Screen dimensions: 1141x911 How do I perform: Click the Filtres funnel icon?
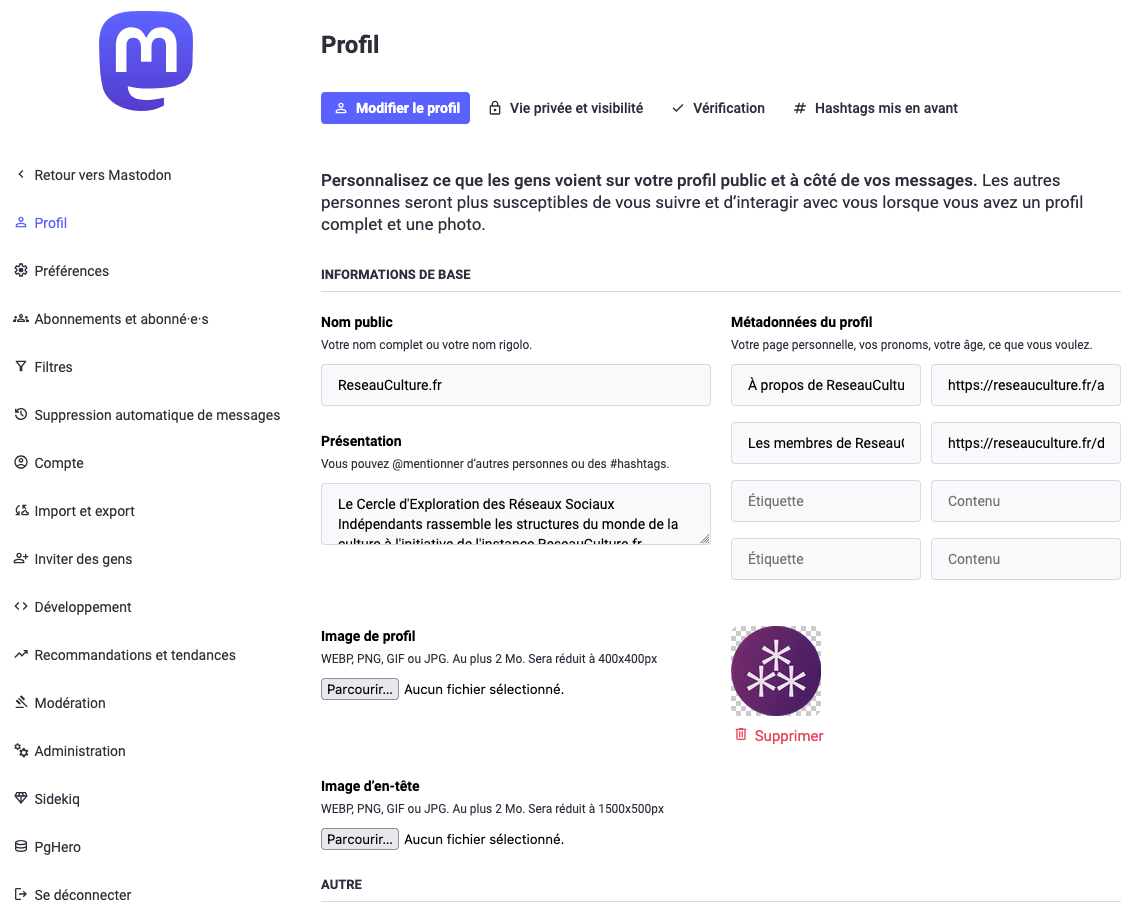(21, 367)
